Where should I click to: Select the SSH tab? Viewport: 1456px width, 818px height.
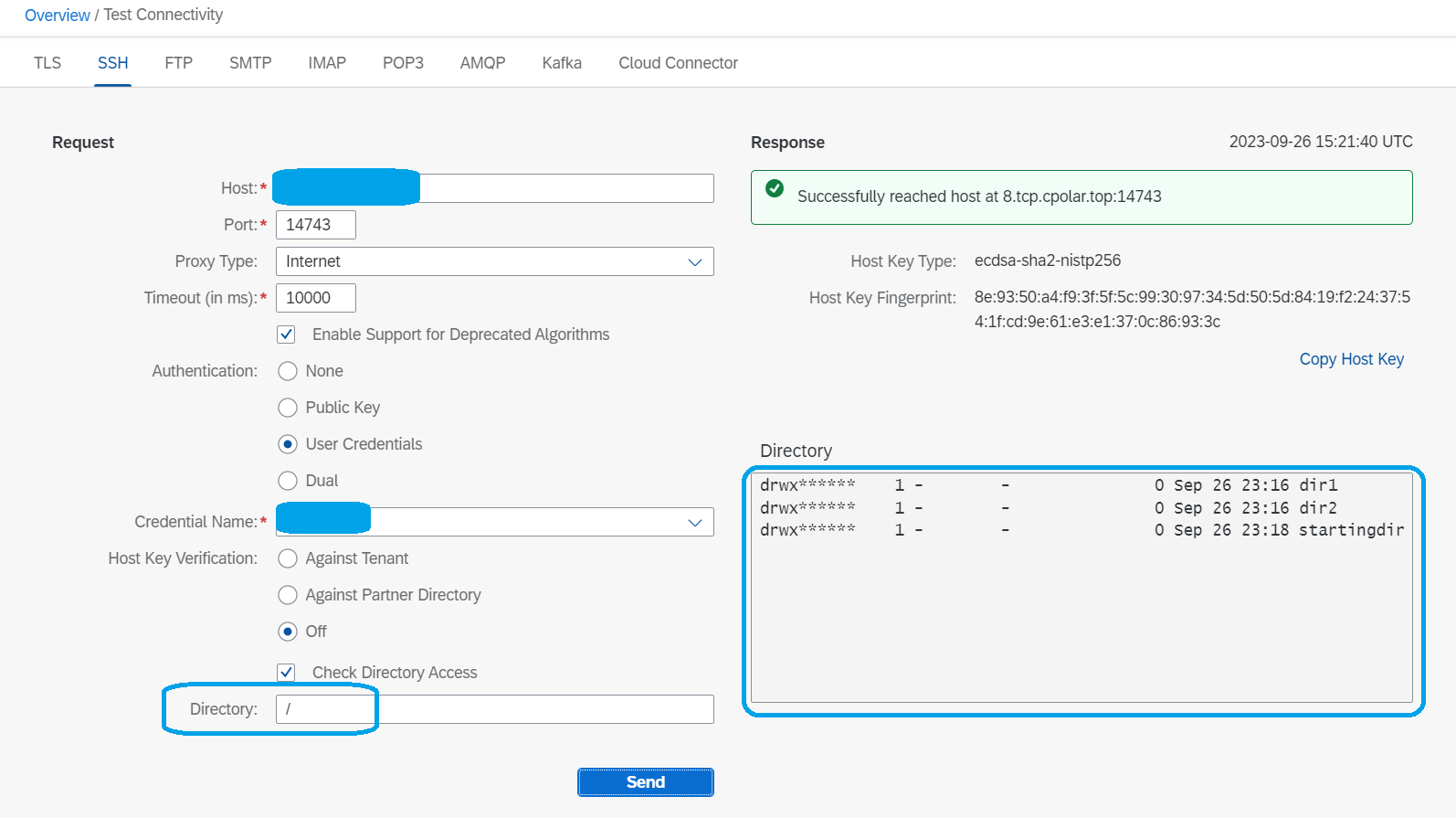click(113, 63)
